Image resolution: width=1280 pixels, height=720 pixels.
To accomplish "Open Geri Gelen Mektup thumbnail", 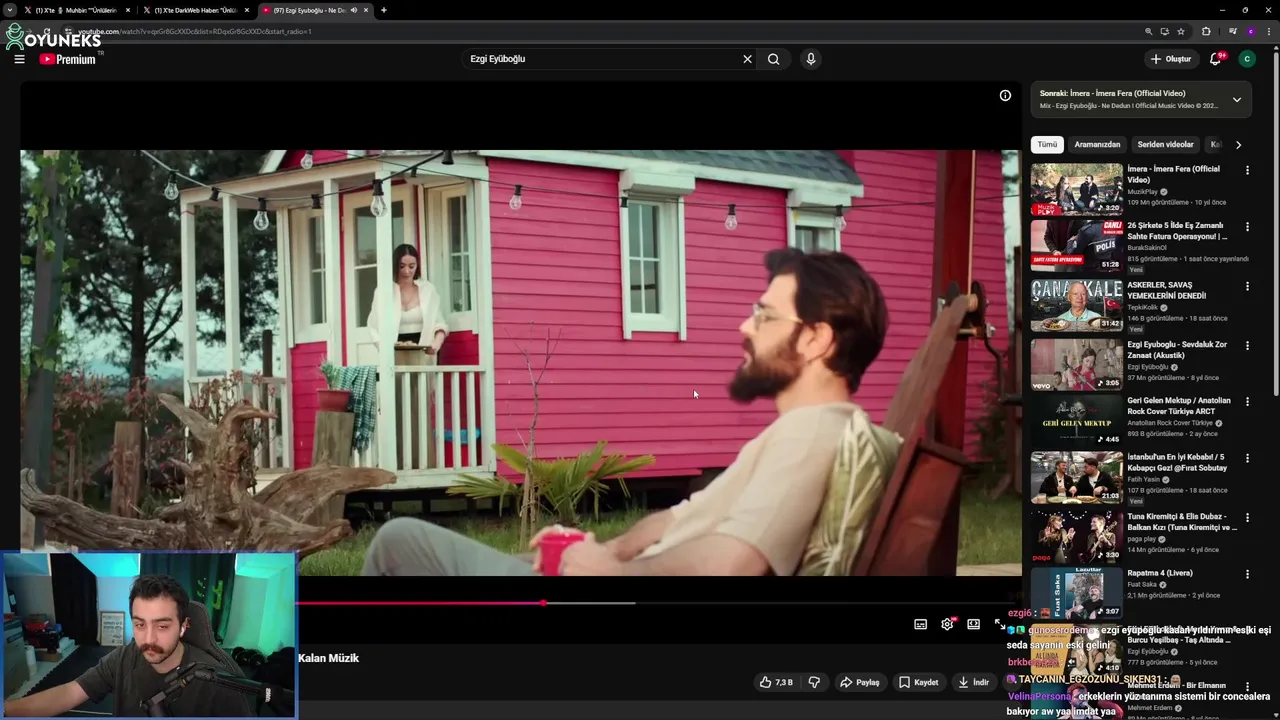I will [x=1077, y=420].
